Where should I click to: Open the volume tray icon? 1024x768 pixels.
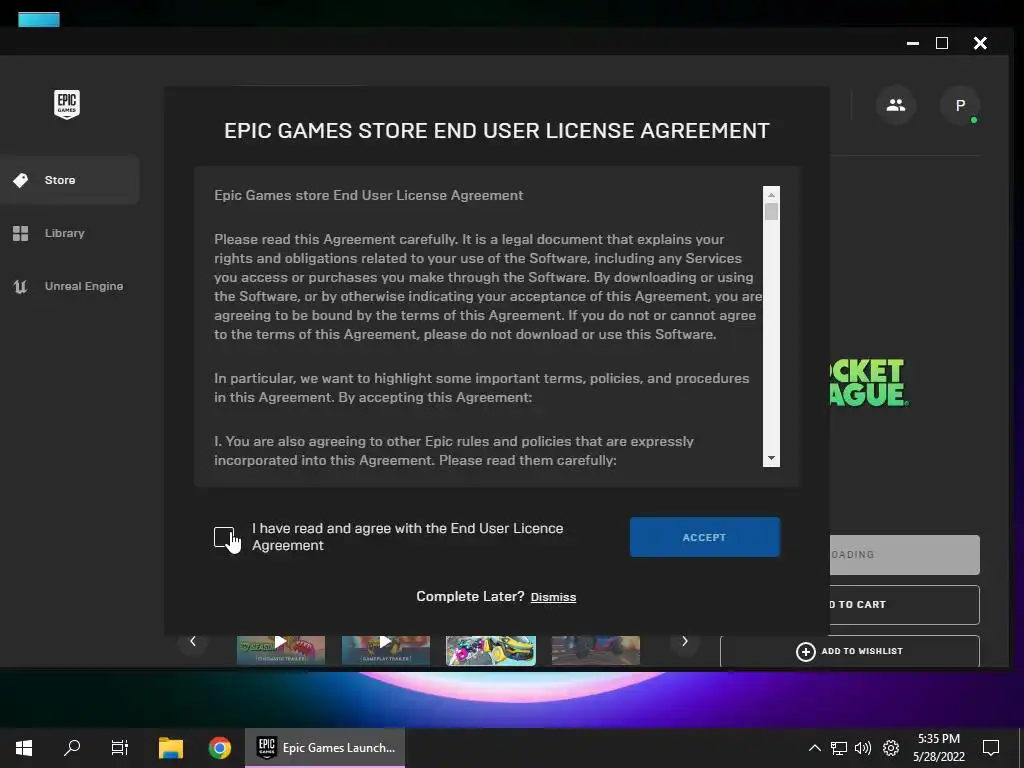pos(863,748)
